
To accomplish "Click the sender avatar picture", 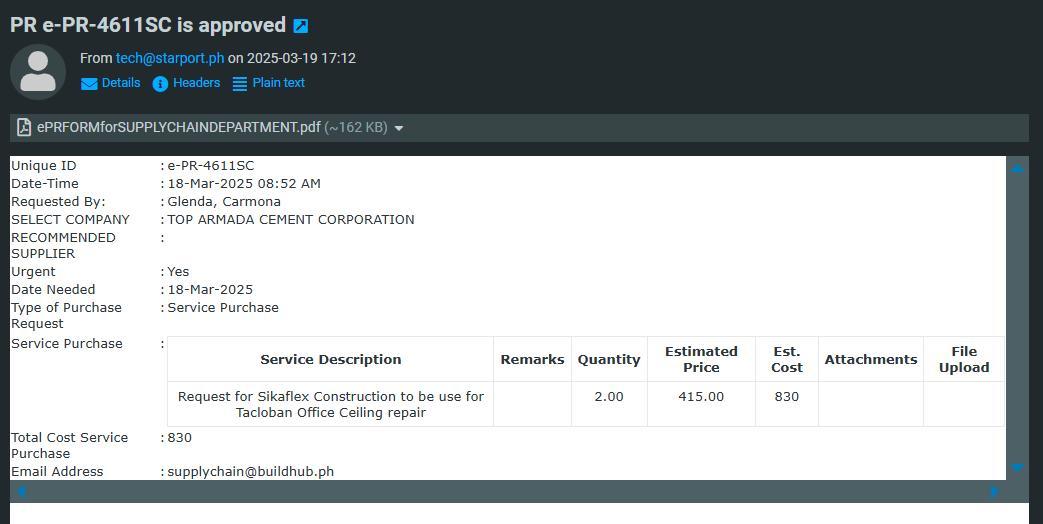I will click(x=38, y=71).
